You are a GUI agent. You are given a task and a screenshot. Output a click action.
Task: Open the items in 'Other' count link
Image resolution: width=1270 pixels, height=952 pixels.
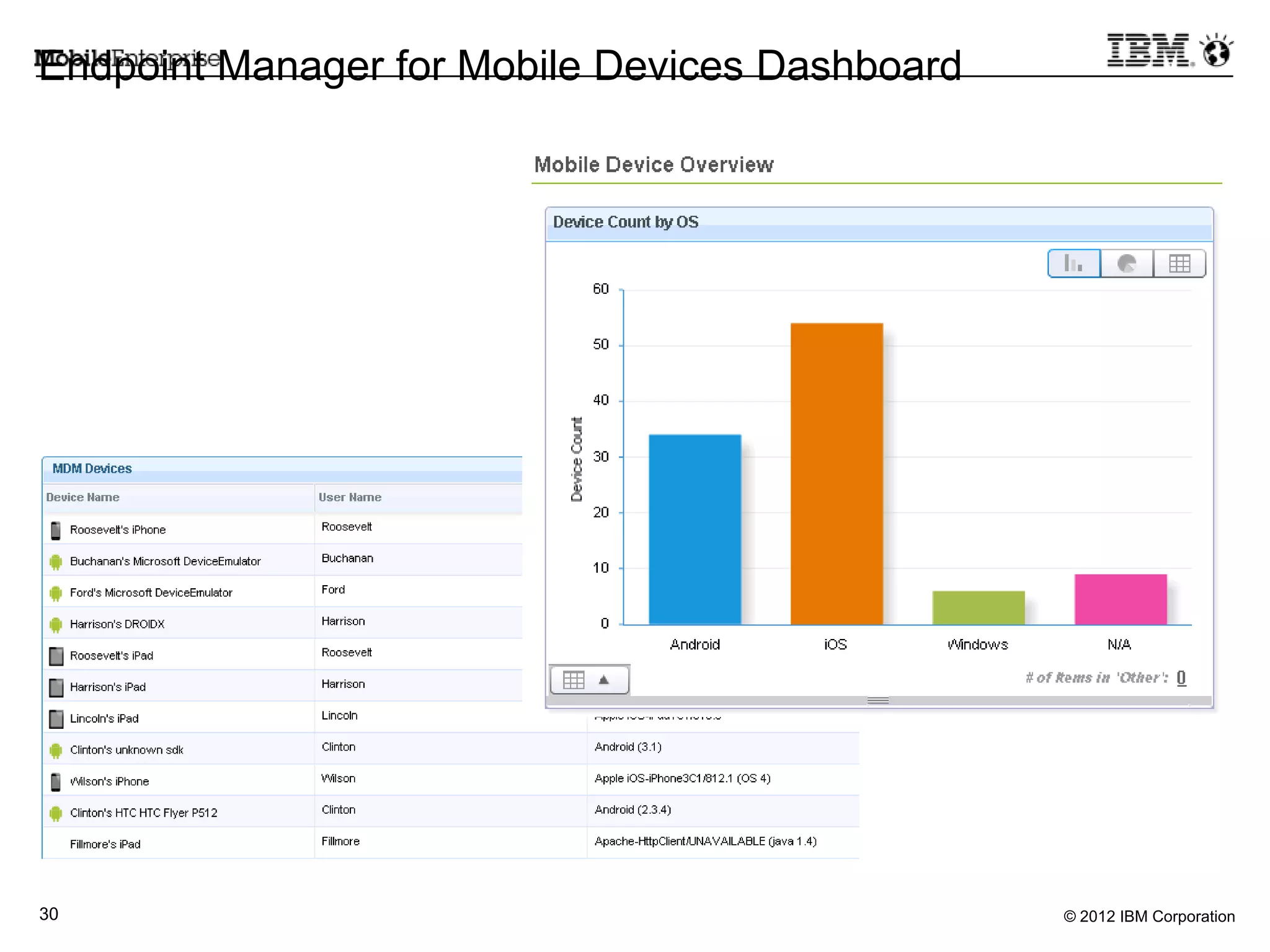click(x=1181, y=677)
